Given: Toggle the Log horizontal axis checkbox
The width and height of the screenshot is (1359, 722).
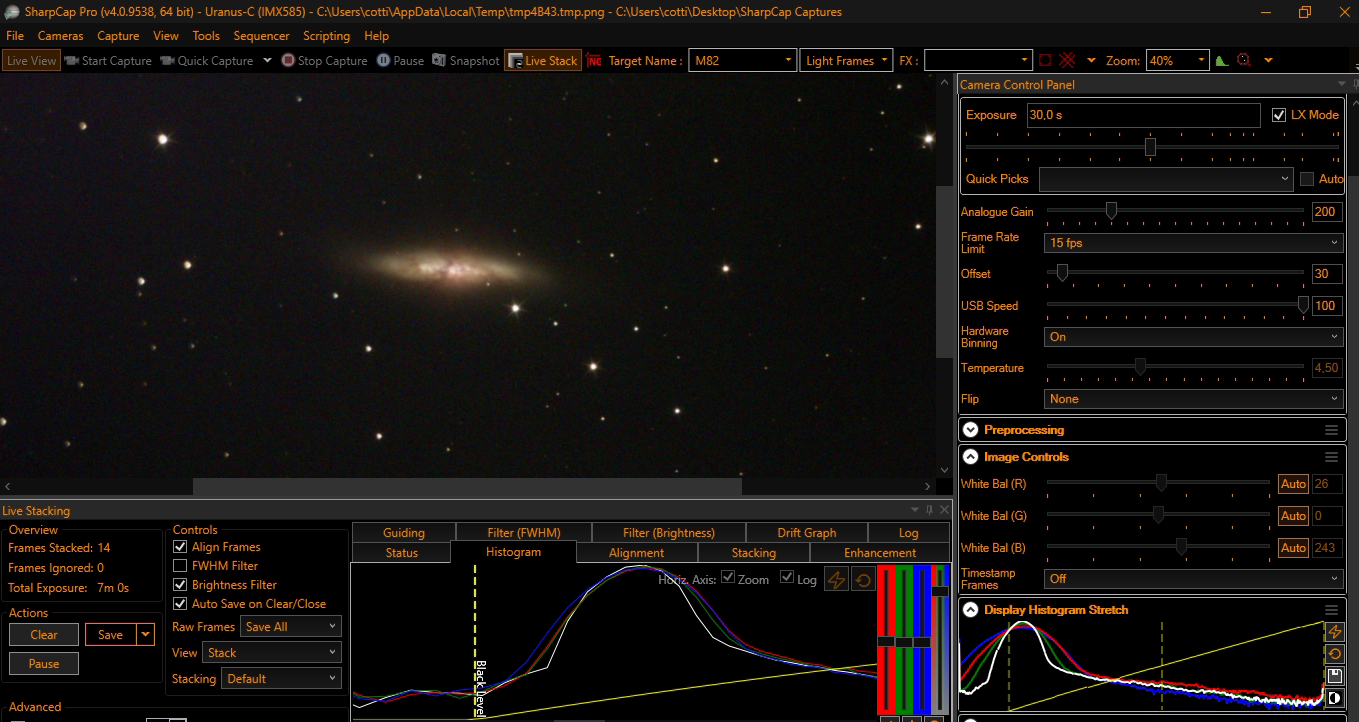Looking at the screenshot, I should click(x=787, y=578).
